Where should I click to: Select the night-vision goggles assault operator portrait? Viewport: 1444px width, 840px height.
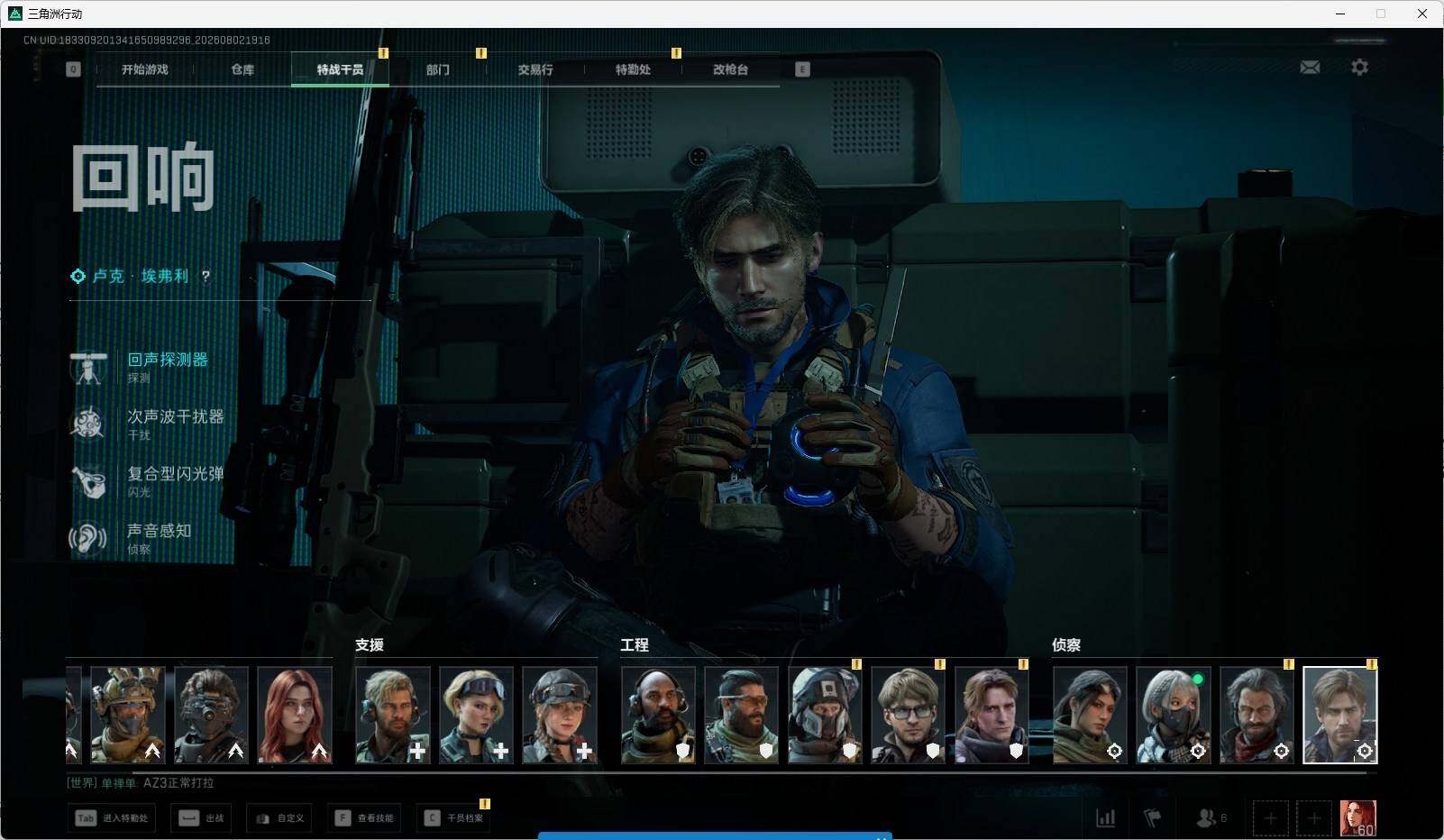[211, 715]
